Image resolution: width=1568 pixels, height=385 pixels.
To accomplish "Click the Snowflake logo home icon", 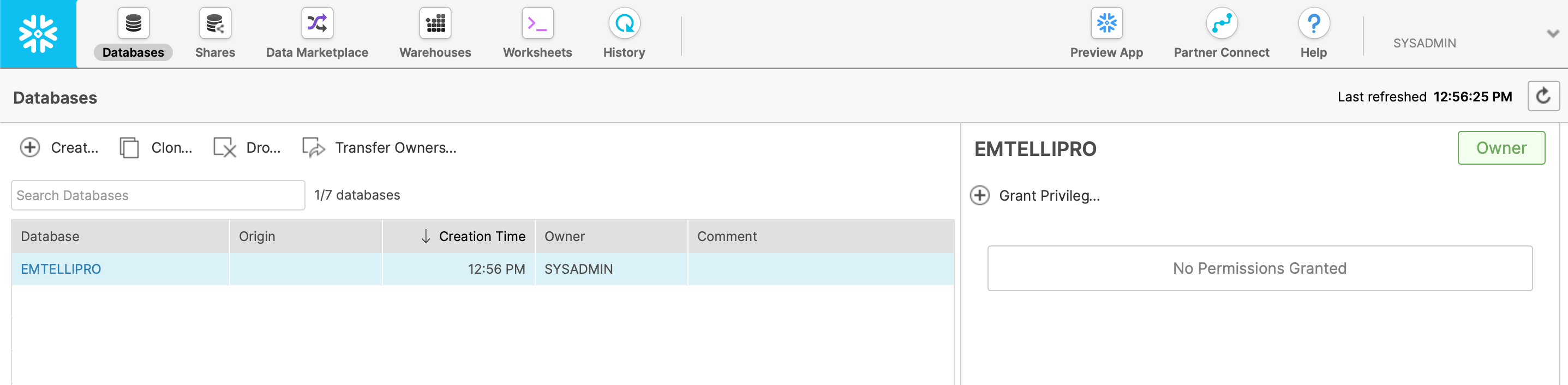I will (38, 33).
